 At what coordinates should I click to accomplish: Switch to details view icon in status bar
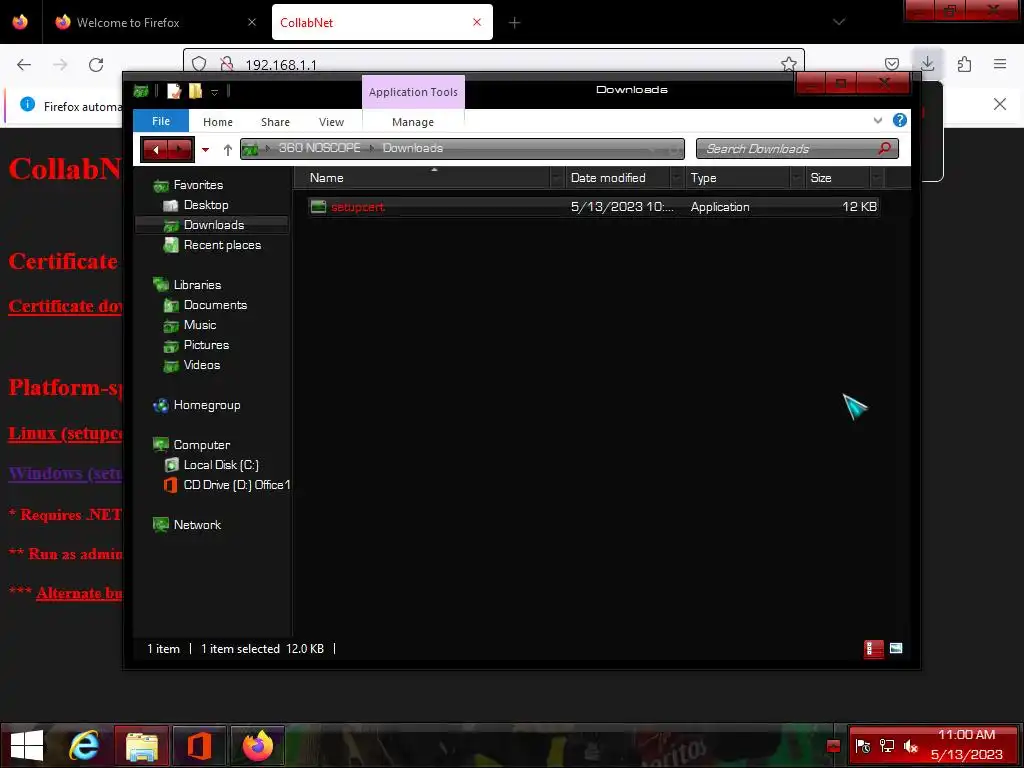873,648
